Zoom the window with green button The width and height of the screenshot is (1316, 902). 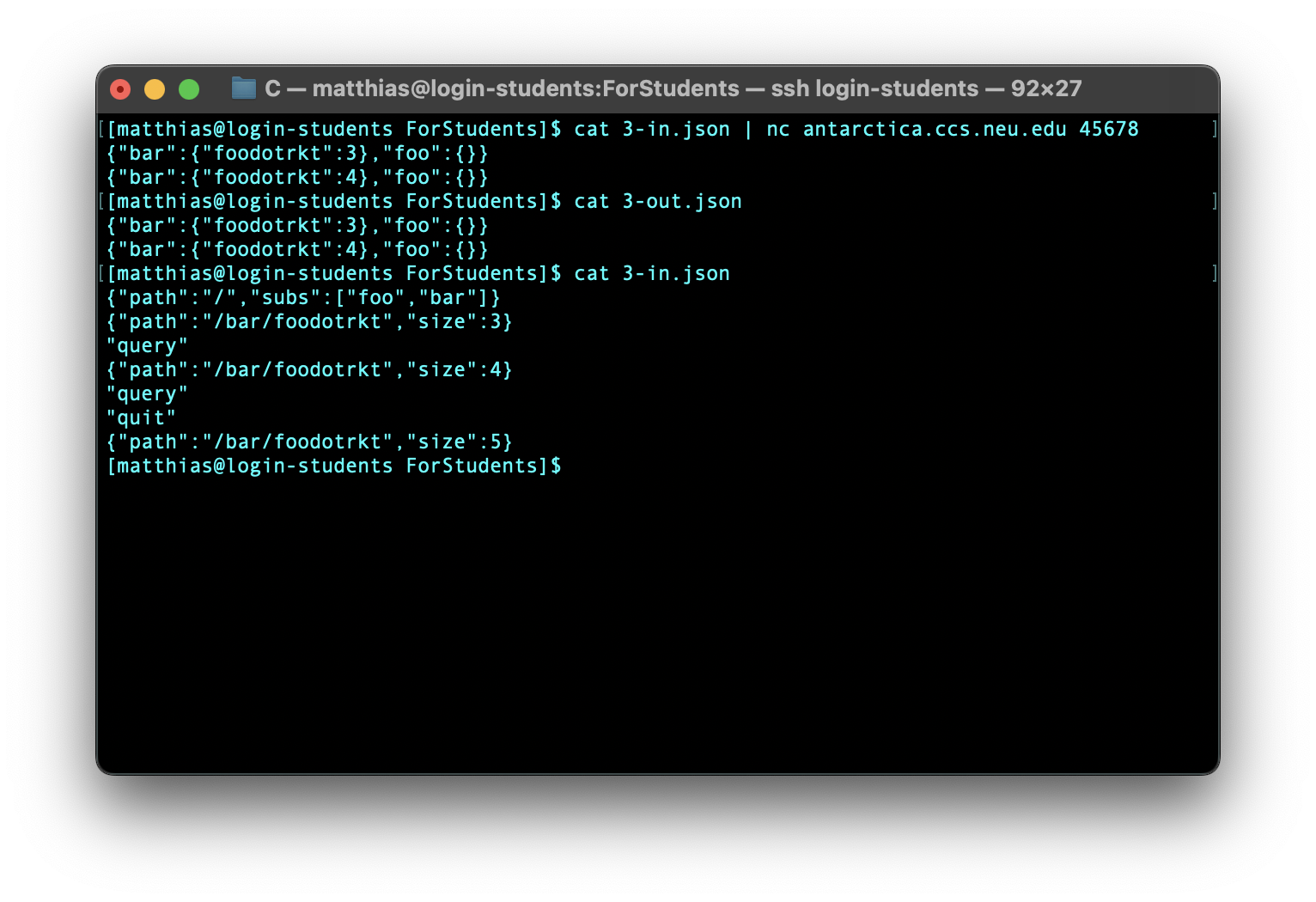[189, 89]
